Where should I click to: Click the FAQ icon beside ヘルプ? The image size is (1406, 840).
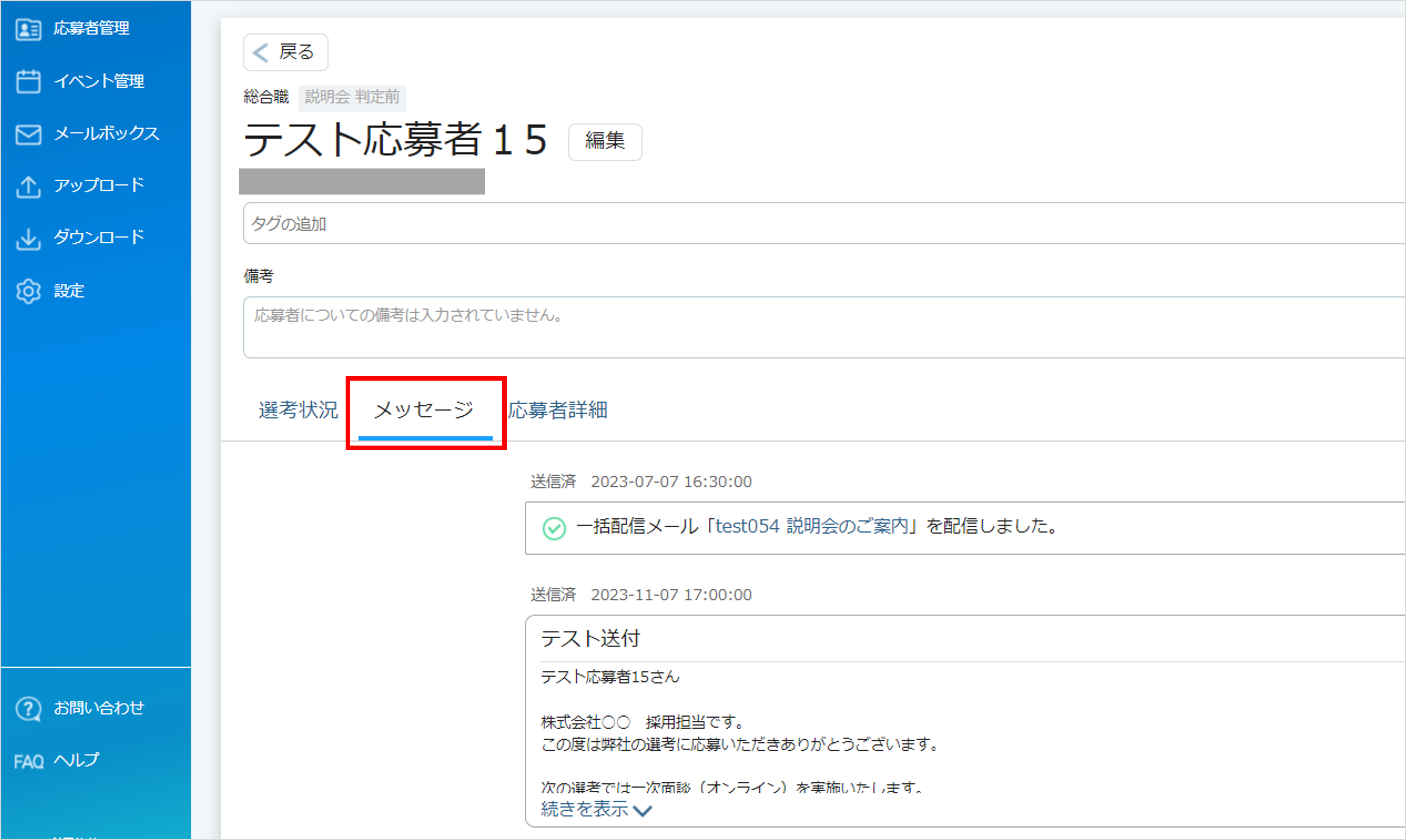coord(29,762)
